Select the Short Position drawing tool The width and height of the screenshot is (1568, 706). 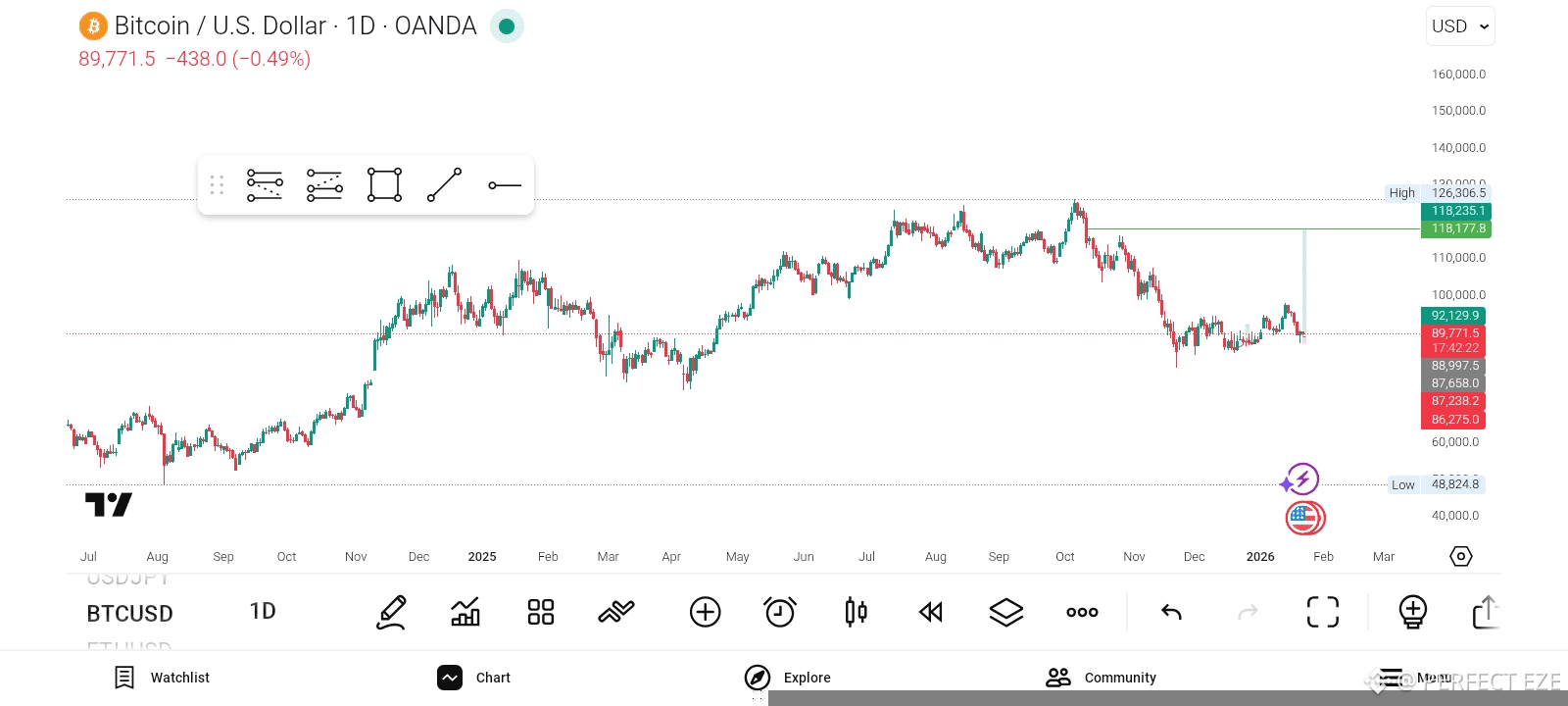click(x=324, y=184)
